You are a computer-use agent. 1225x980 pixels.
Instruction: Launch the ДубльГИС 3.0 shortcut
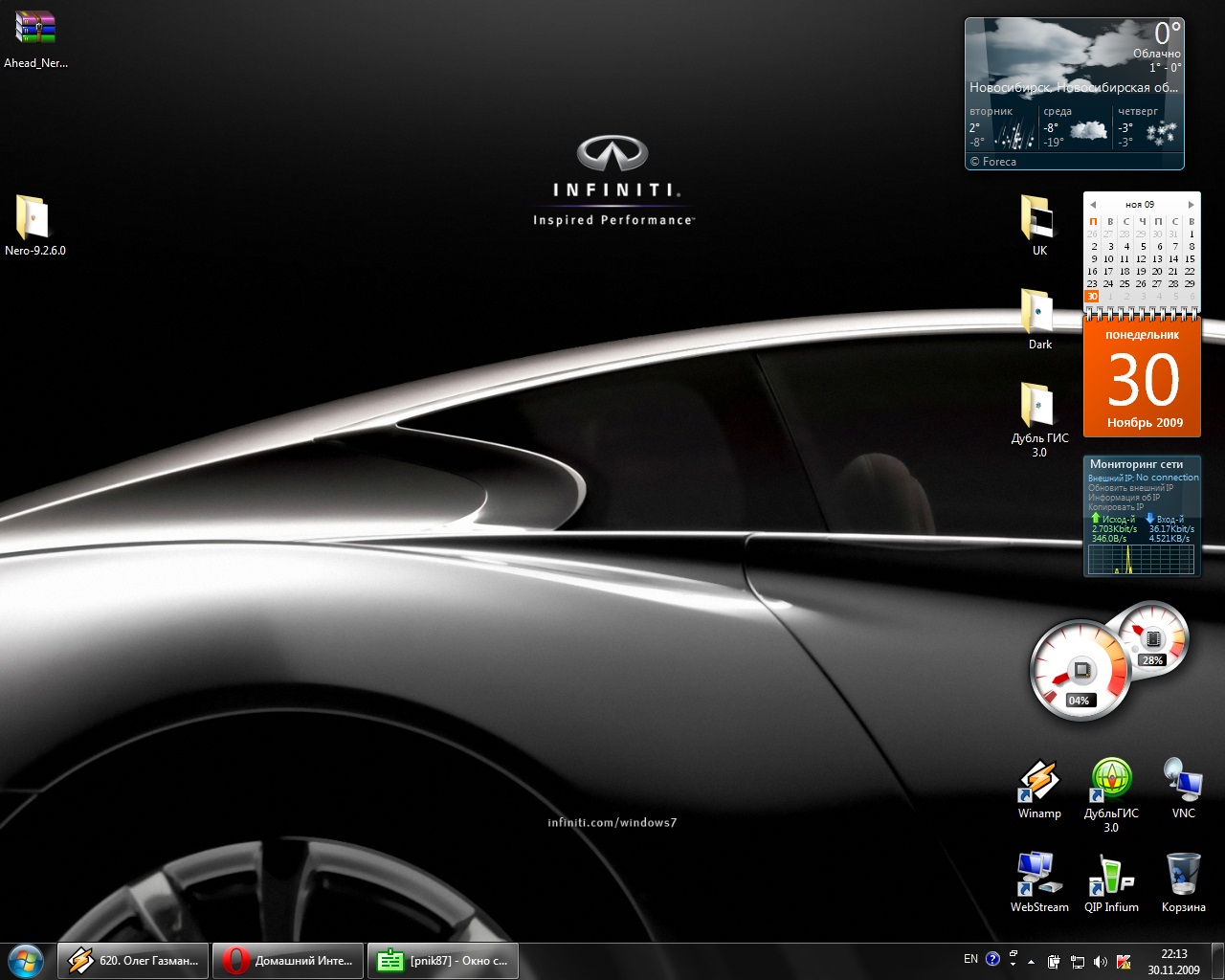1111,796
